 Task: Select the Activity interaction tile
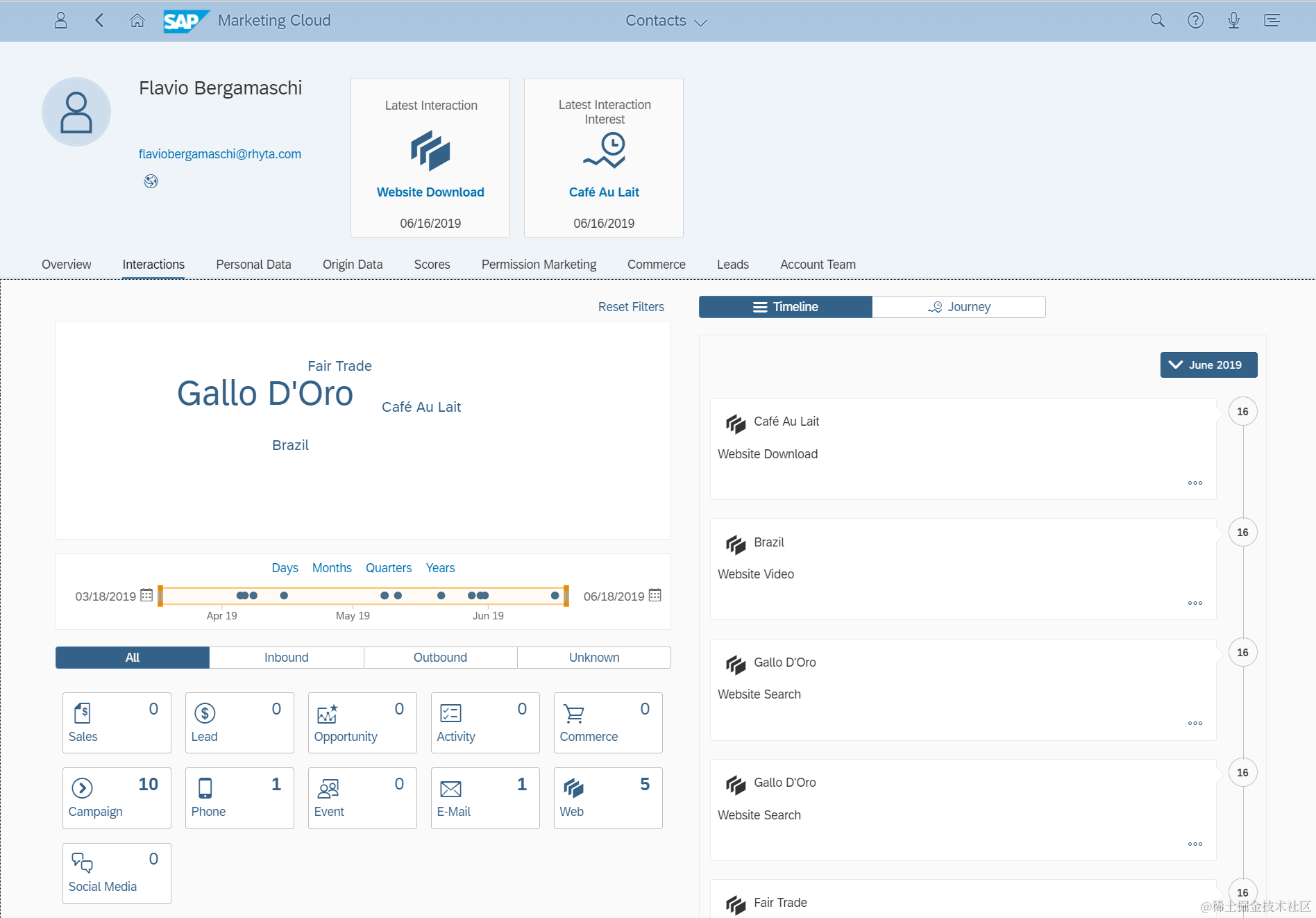coord(485,723)
